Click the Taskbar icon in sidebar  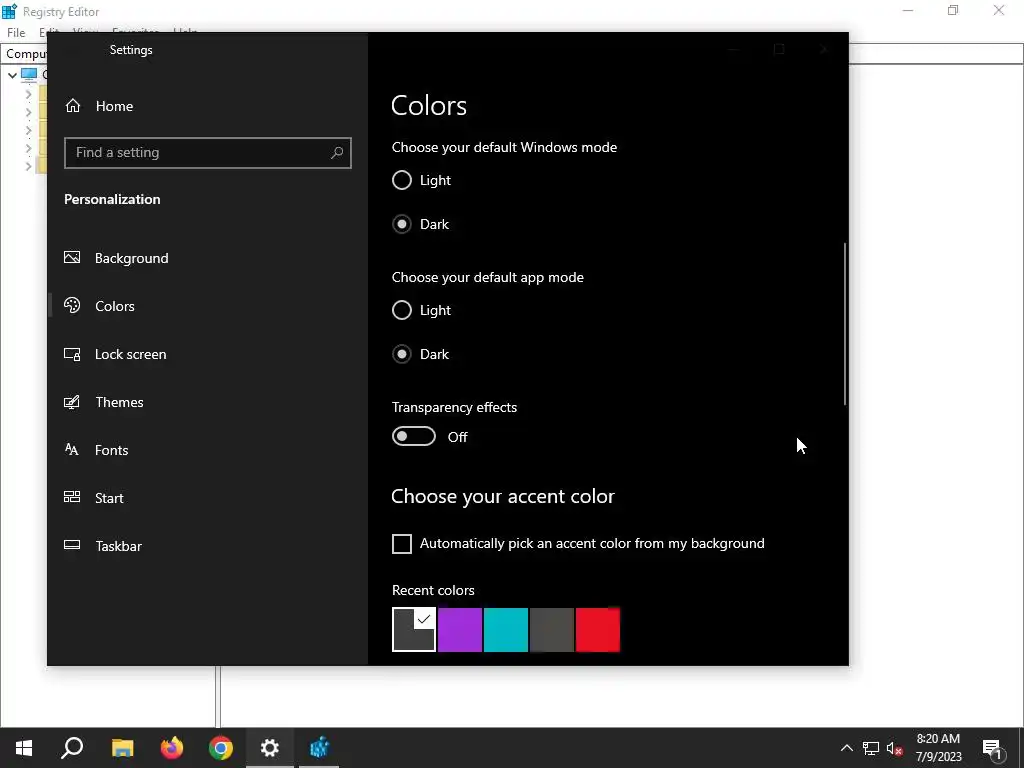click(72, 545)
